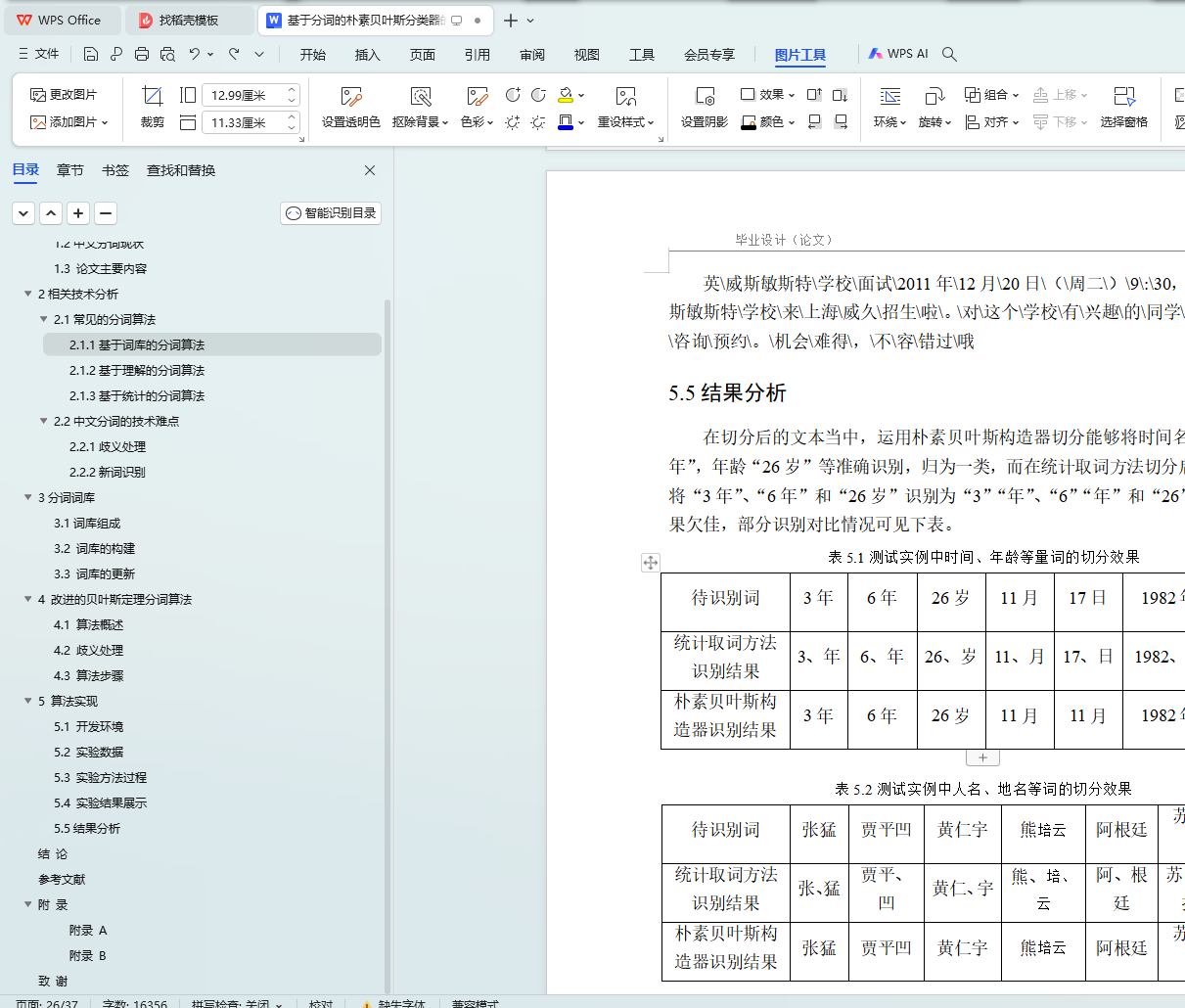Screen dimensions: 1185x1008
Task: Click the Print icon
Action: pos(142,55)
